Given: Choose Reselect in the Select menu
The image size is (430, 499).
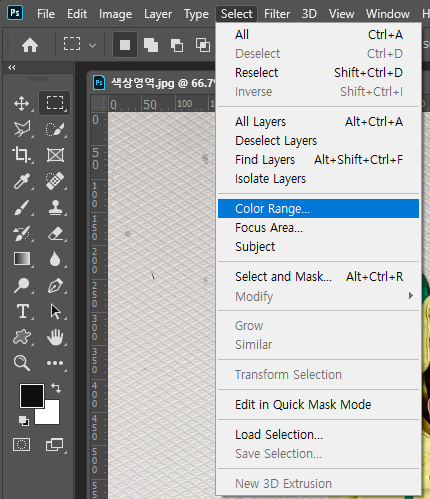Looking at the screenshot, I should [318, 73].
